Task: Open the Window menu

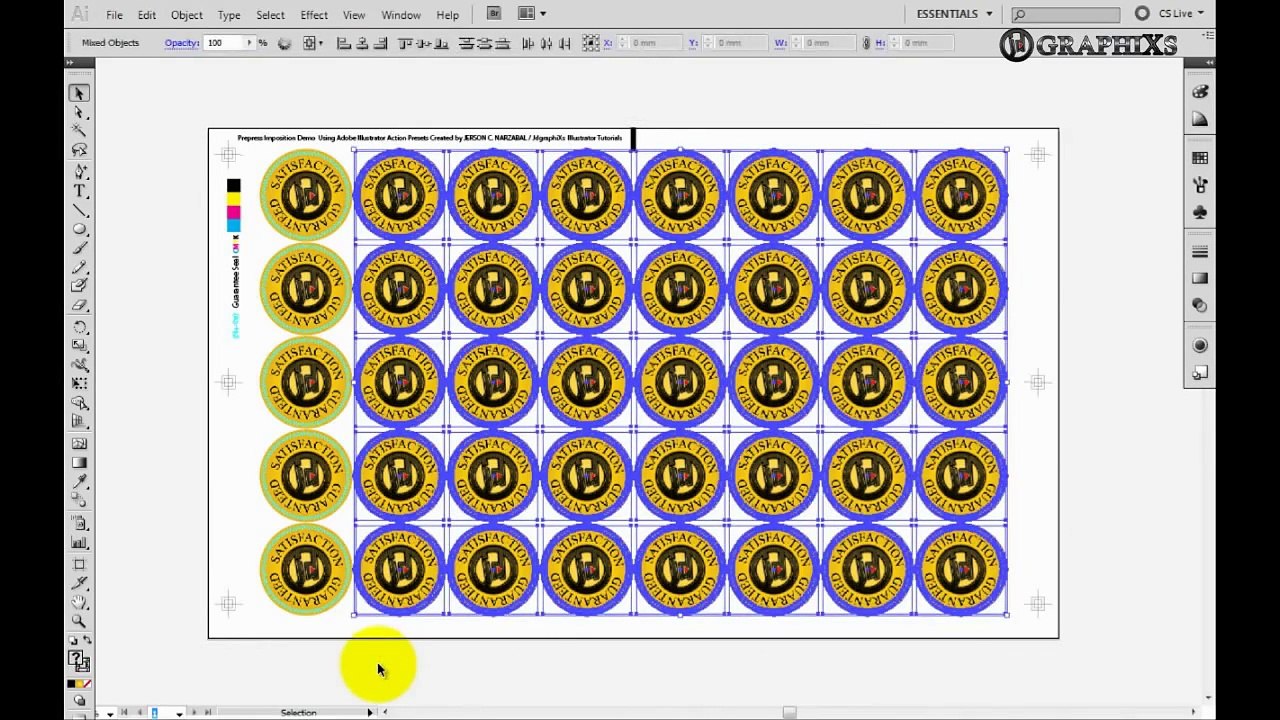Action: pos(400,15)
